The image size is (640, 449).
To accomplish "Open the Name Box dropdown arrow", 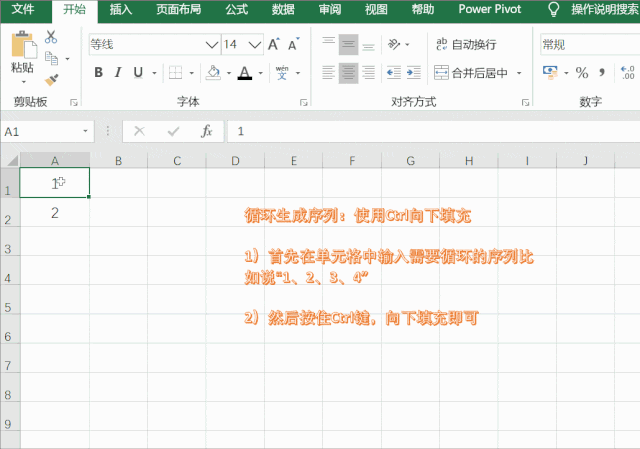I will pyautogui.click(x=85, y=131).
